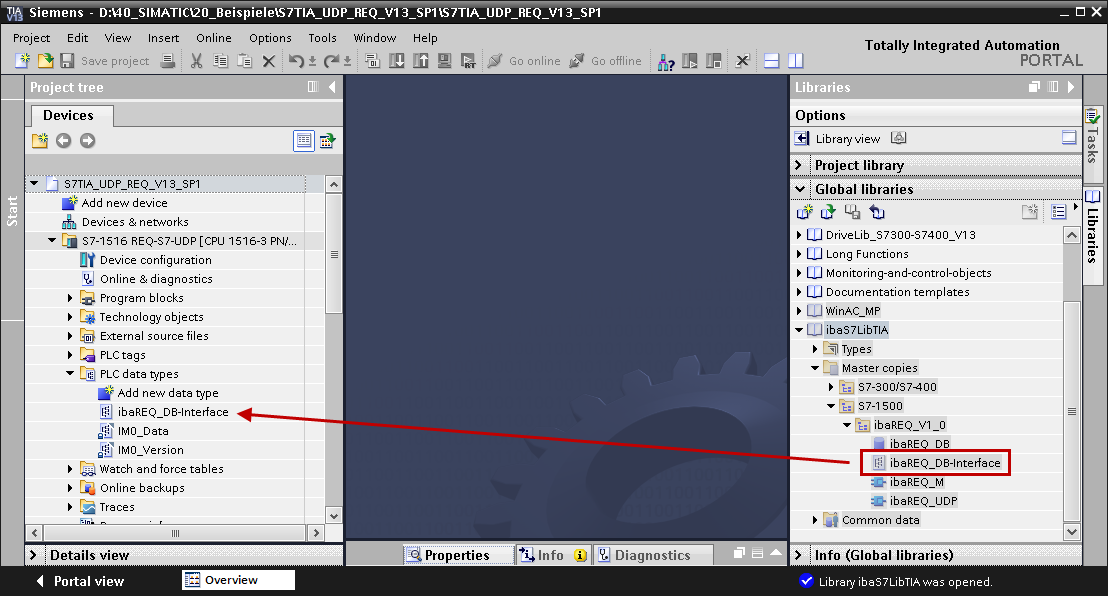Click the Accessible devices icon
The image size is (1108, 596).
pyautogui.click(x=666, y=62)
